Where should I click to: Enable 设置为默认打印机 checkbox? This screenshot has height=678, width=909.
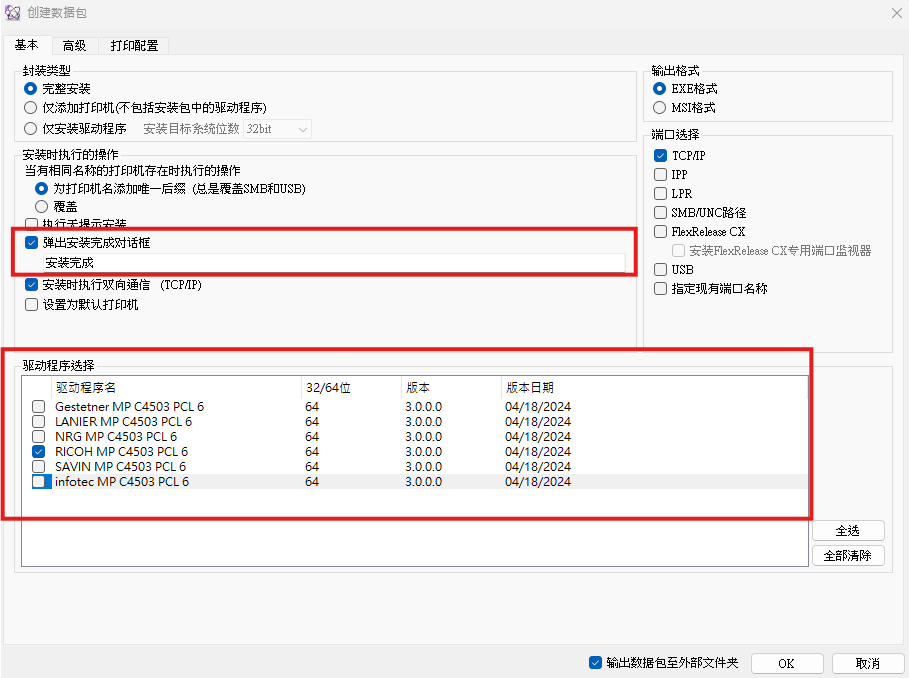(x=32, y=305)
